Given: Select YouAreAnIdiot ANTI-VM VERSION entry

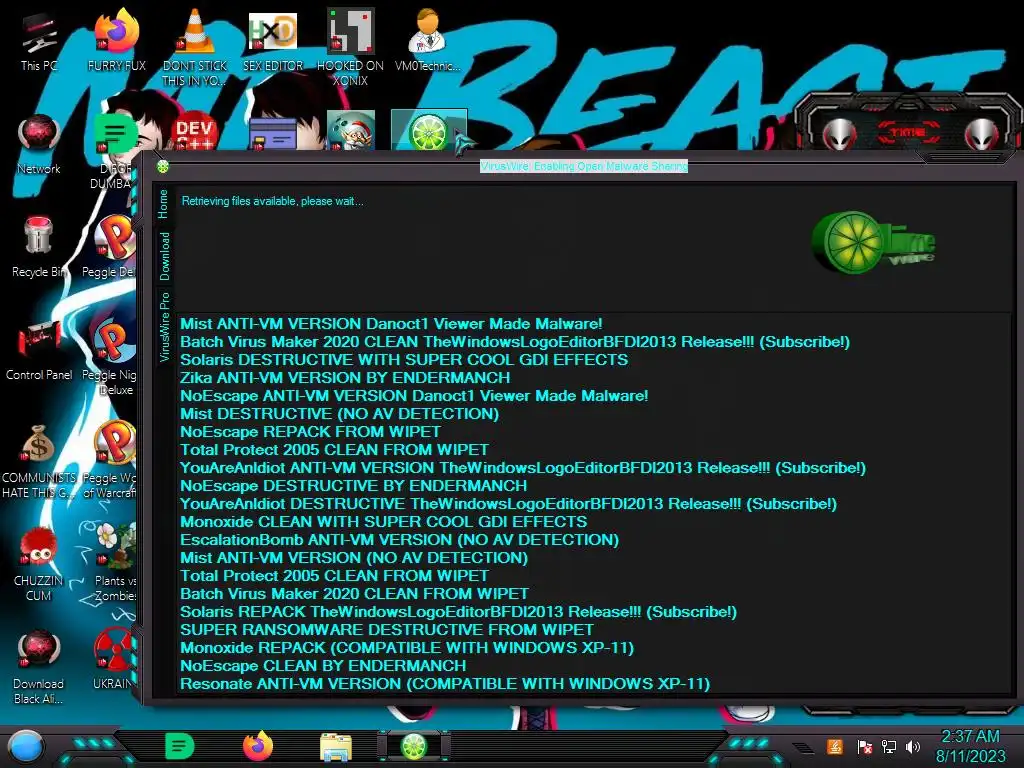Looking at the screenshot, I should 523,468.
